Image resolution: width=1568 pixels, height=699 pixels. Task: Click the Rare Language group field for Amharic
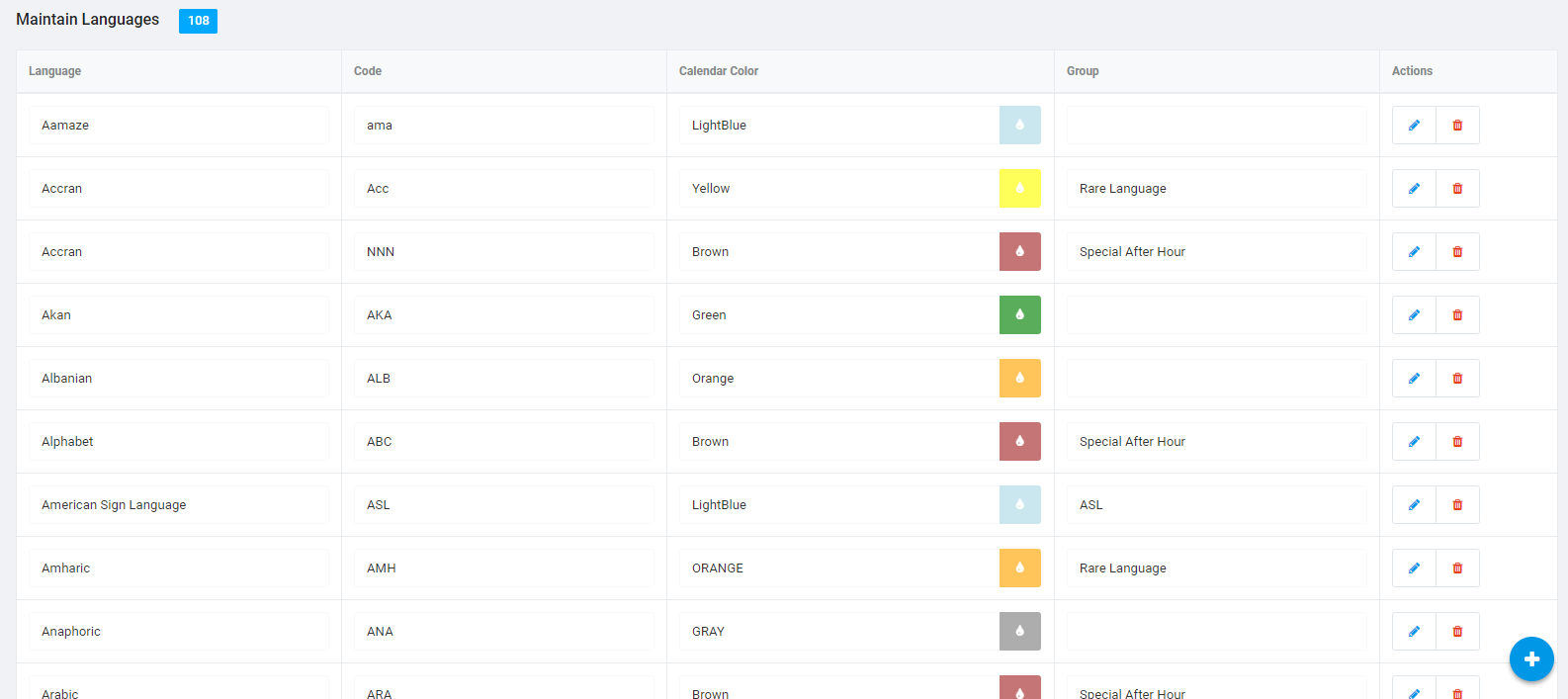pos(1217,568)
